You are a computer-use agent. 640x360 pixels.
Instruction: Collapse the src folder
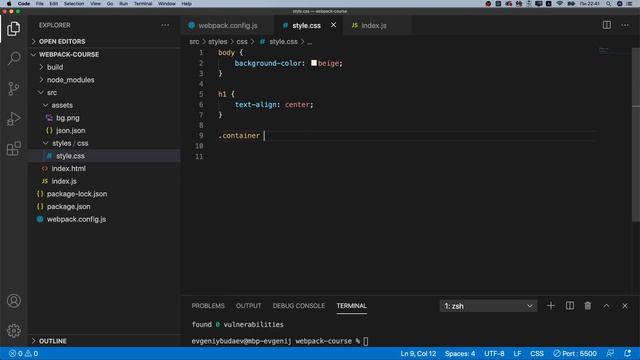coord(51,93)
